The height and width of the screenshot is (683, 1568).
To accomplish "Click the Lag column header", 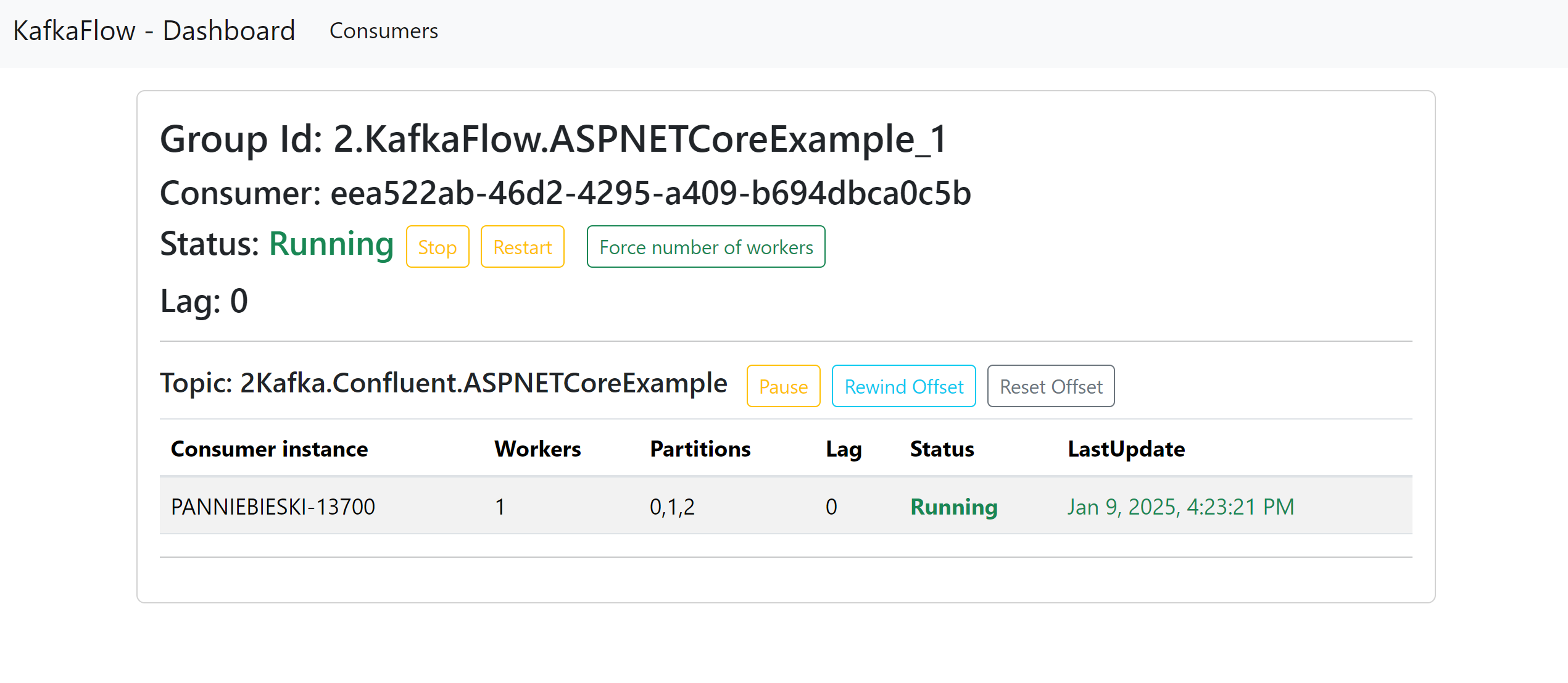I will coord(844,449).
